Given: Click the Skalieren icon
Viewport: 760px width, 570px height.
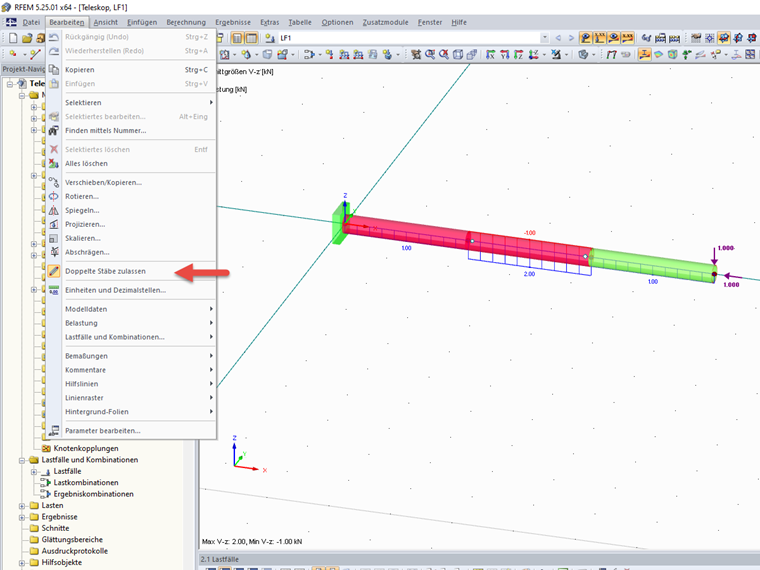Looking at the screenshot, I should click(x=54, y=238).
